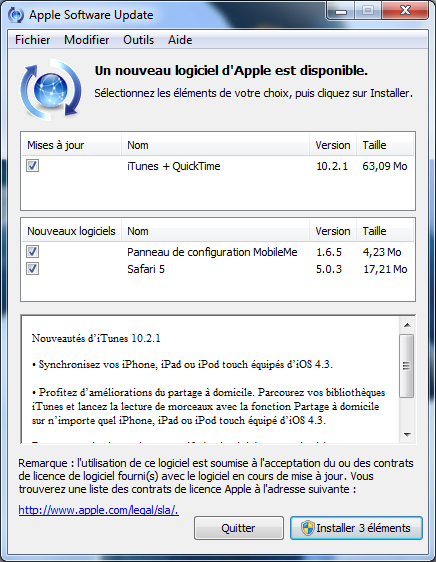
Task: Uncheck the Safari 5 checkbox
Action: click(32, 269)
